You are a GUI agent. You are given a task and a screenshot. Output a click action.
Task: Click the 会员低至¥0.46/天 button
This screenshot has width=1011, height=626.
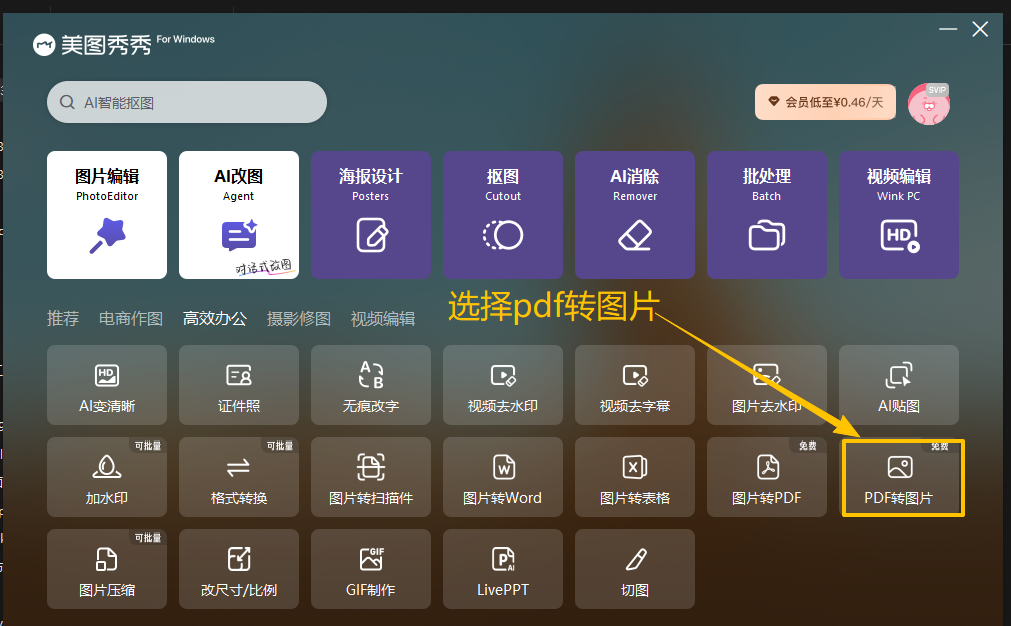[x=825, y=102]
